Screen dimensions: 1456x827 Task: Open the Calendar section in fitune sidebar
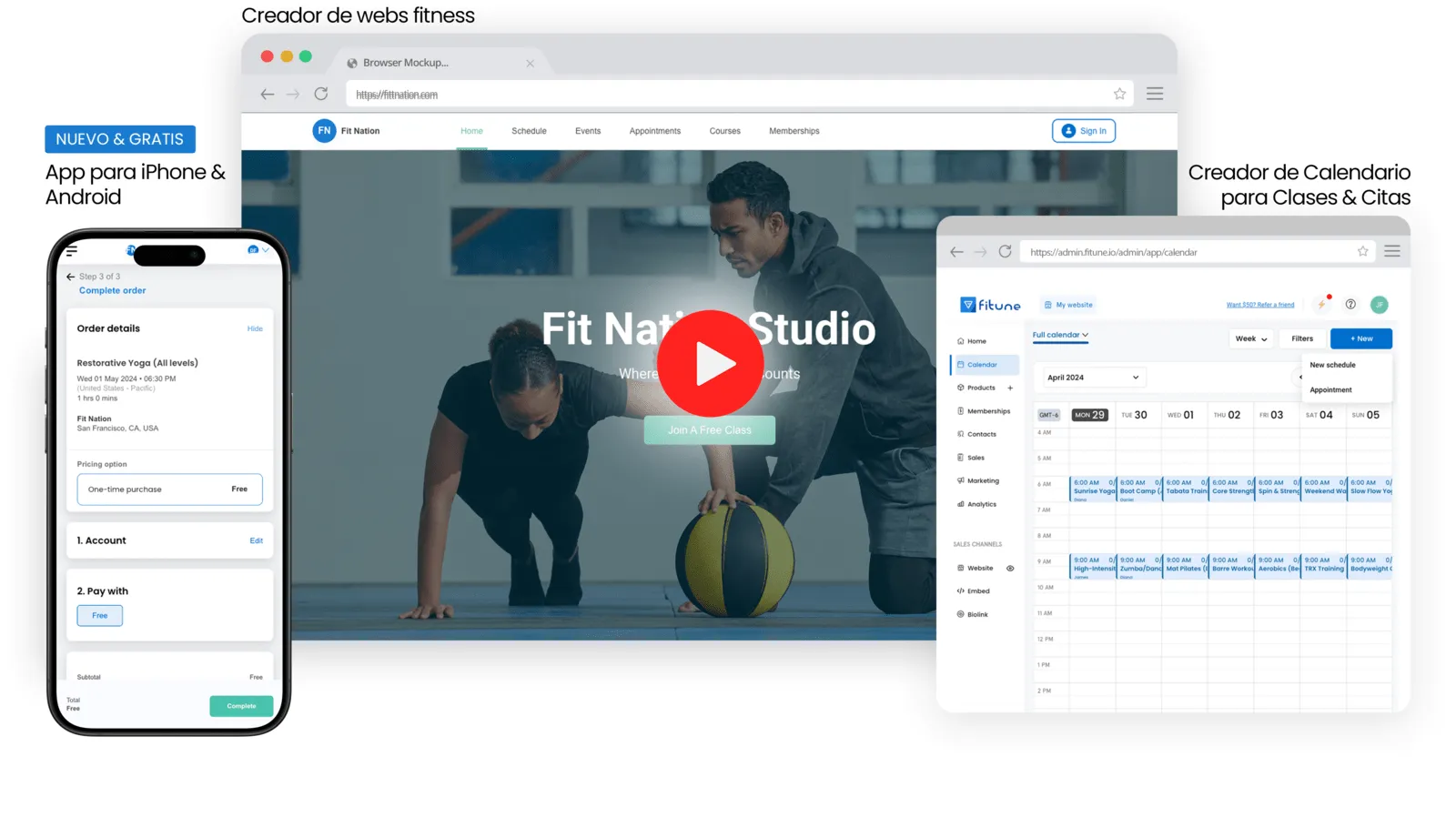coord(983,364)
